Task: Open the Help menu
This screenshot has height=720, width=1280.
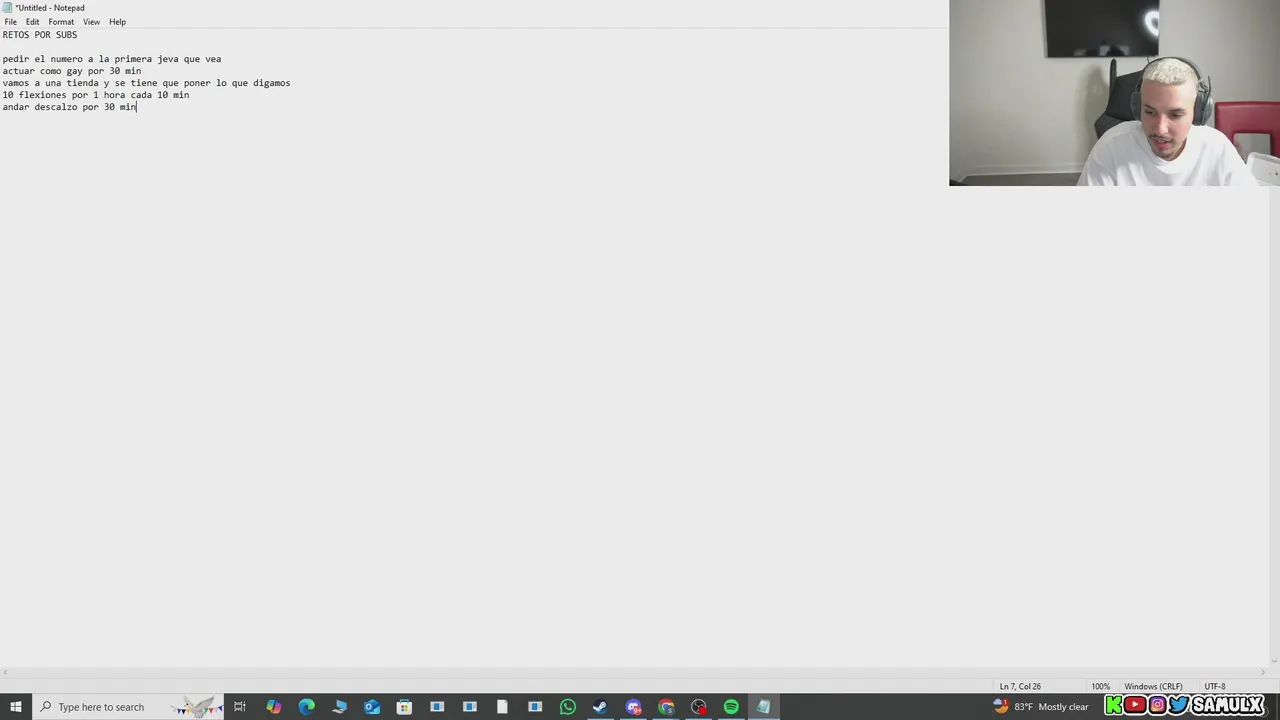Action: click(x=117, y=21)
